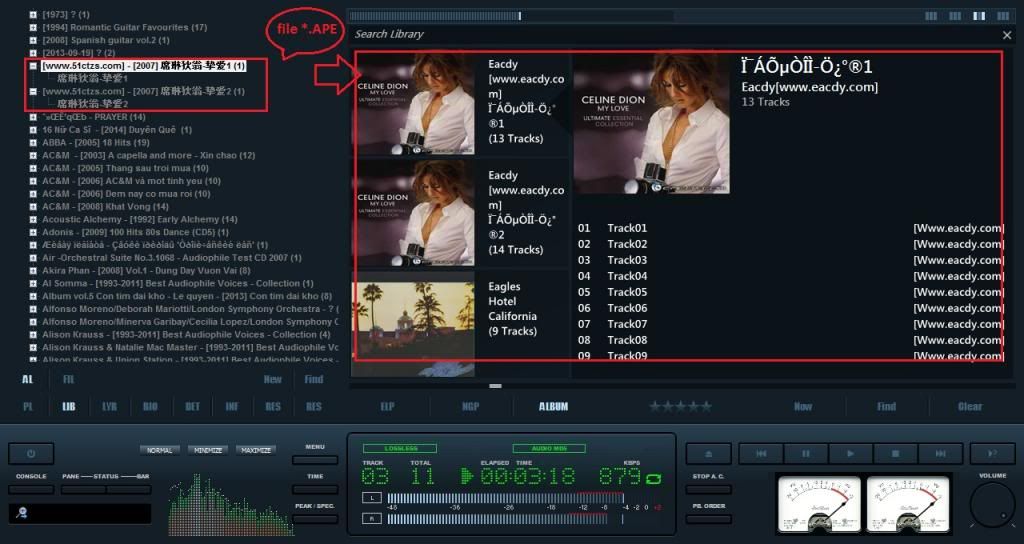
Task: Click the right VU meter
Action: (908, 504)
